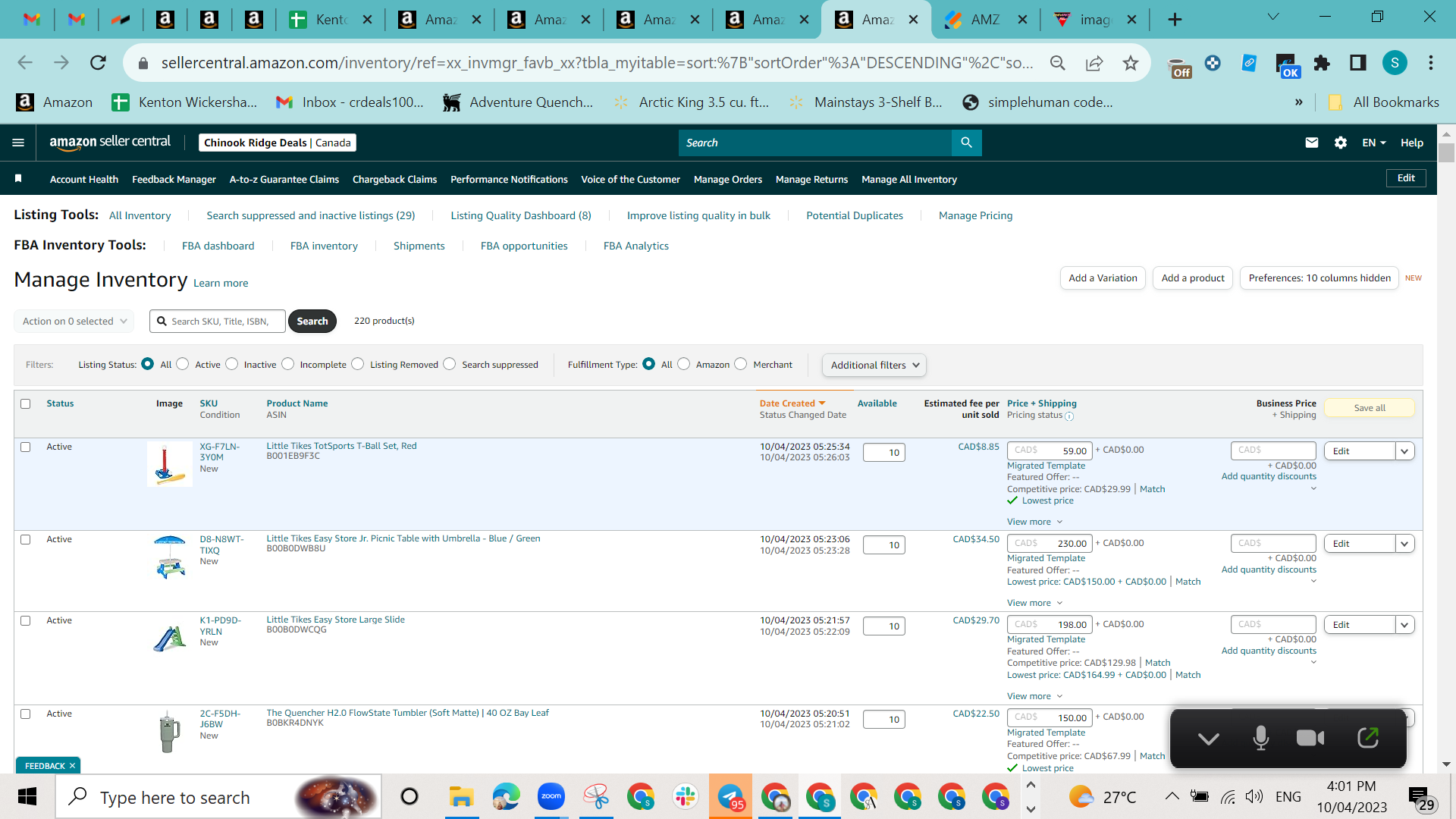
Task: Open Feedback Manager in the favorites bar
Action: click(x=174, y=179)
